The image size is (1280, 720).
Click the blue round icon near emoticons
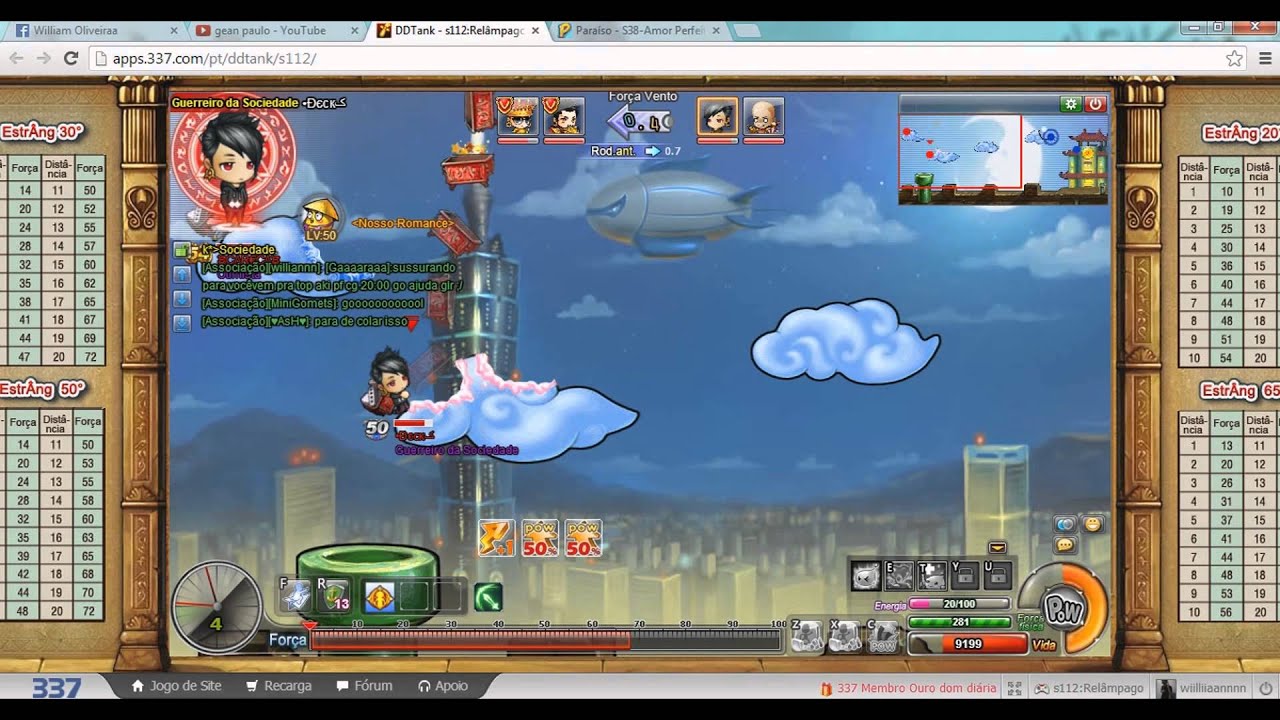coord(1066,524)
